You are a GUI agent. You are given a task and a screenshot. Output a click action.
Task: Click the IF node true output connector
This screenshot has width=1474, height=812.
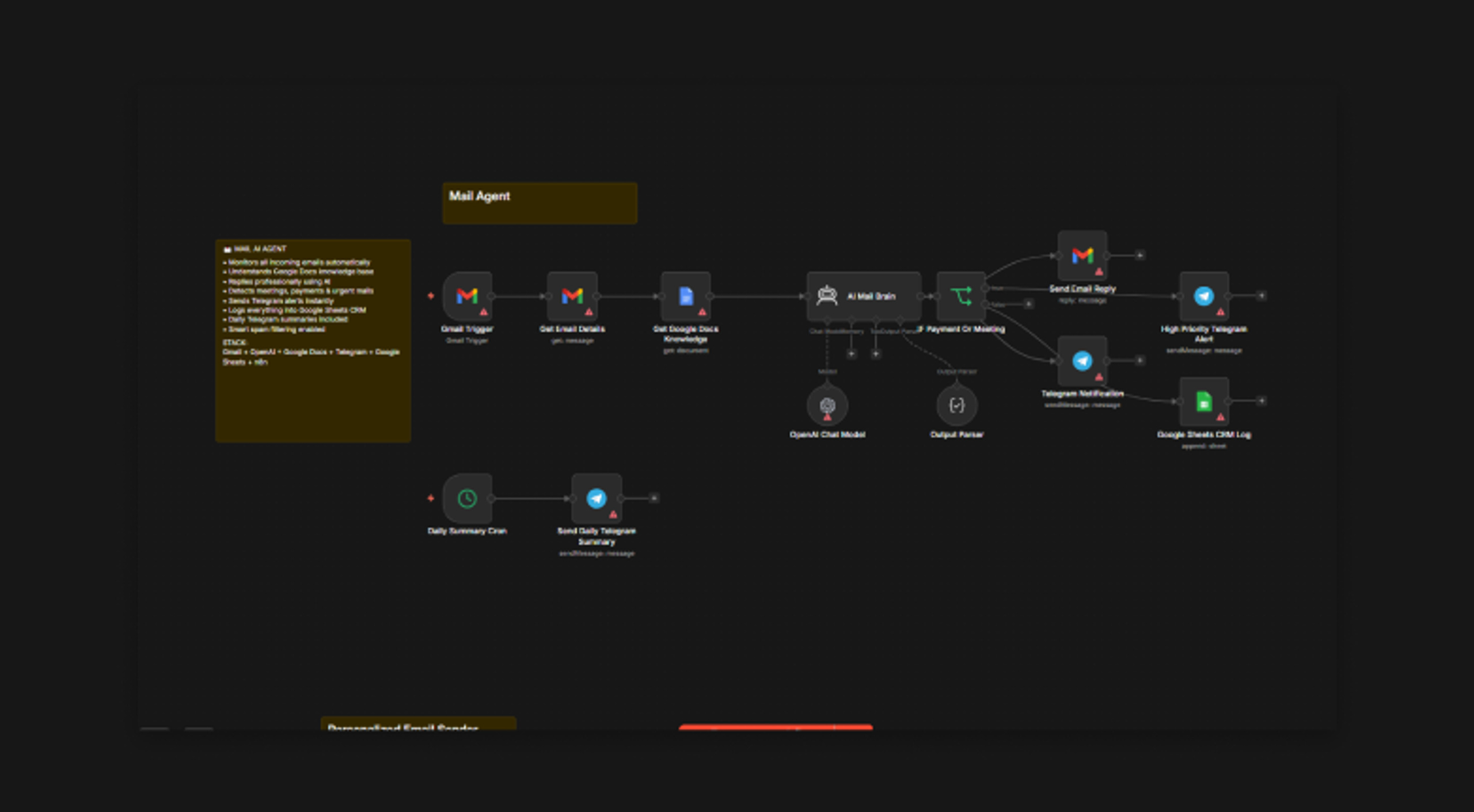click(x=986, y=288)
